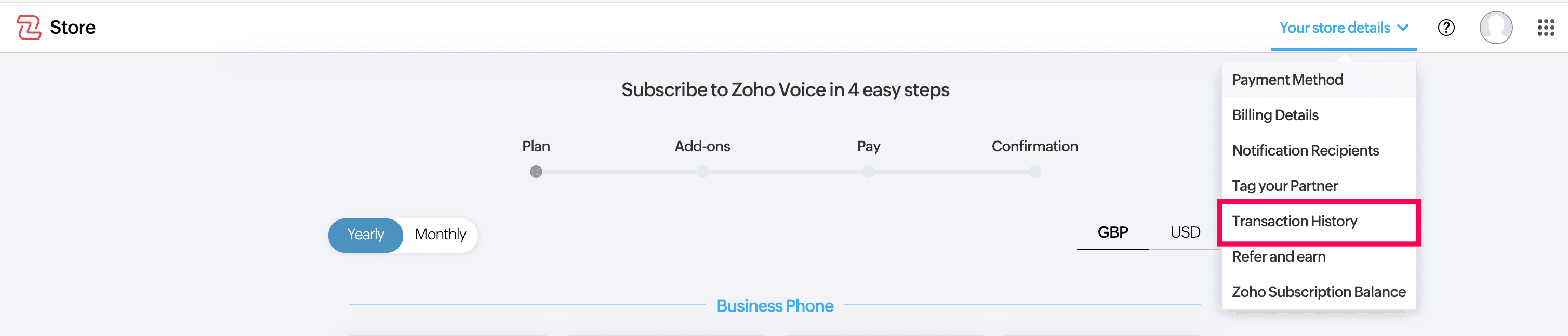Screen dimensions: 1568x336
Task: Click the Store title text link
Action: click(x=72, y=28)
